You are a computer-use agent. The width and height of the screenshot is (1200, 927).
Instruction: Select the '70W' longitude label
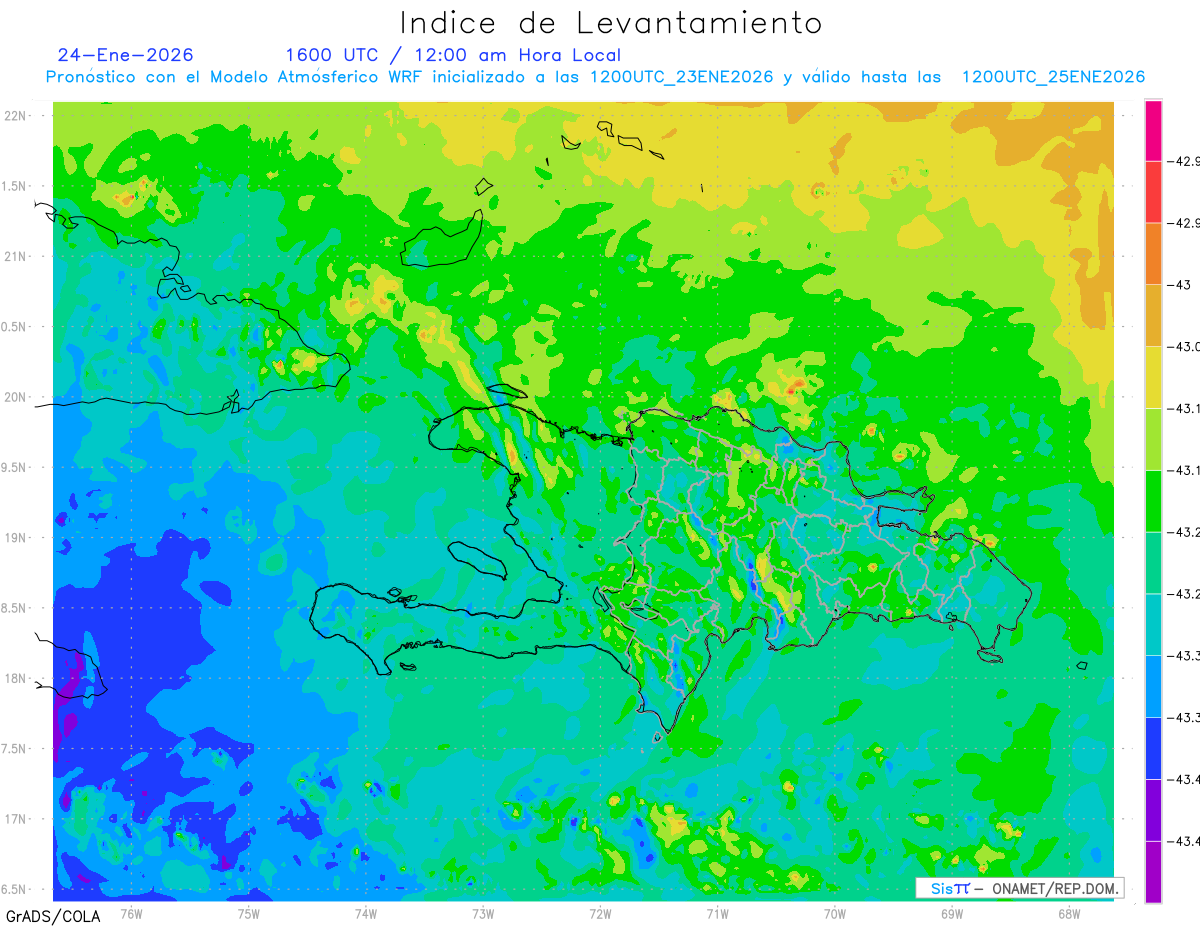click(834, 913)
